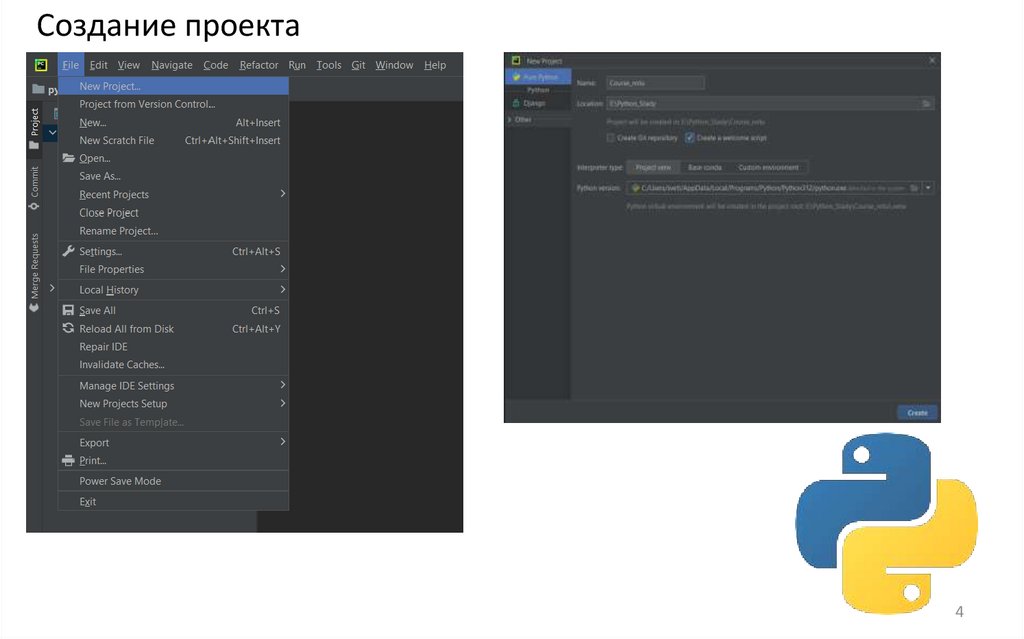Open the Edit menu
Image resolution: width=1024 pixels, height=639 pixels.
99,65
